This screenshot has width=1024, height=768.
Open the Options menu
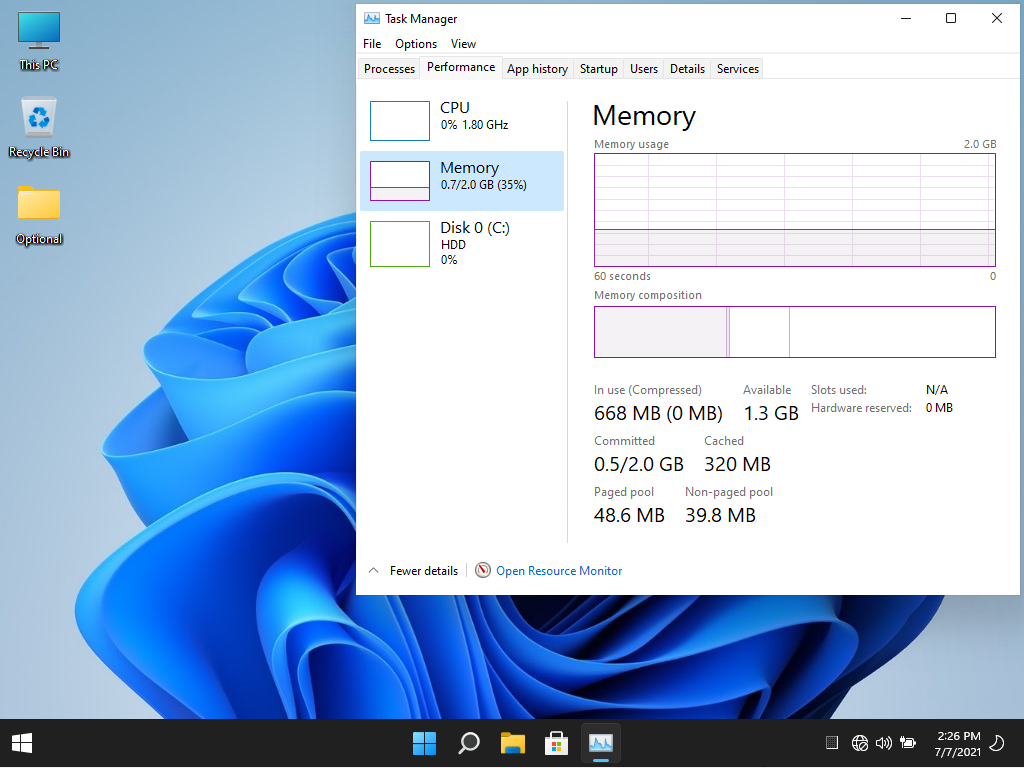click(x=416, y=44)
